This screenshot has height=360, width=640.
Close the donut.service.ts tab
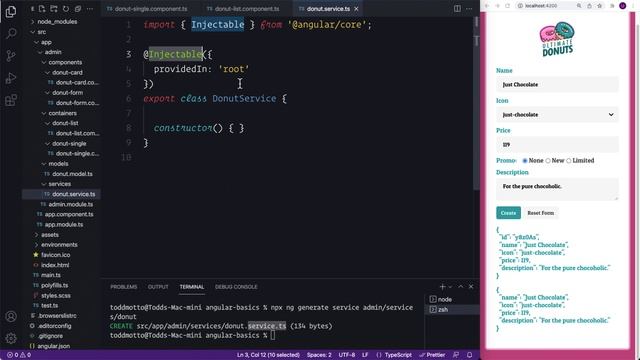click(x=356, y=9)
